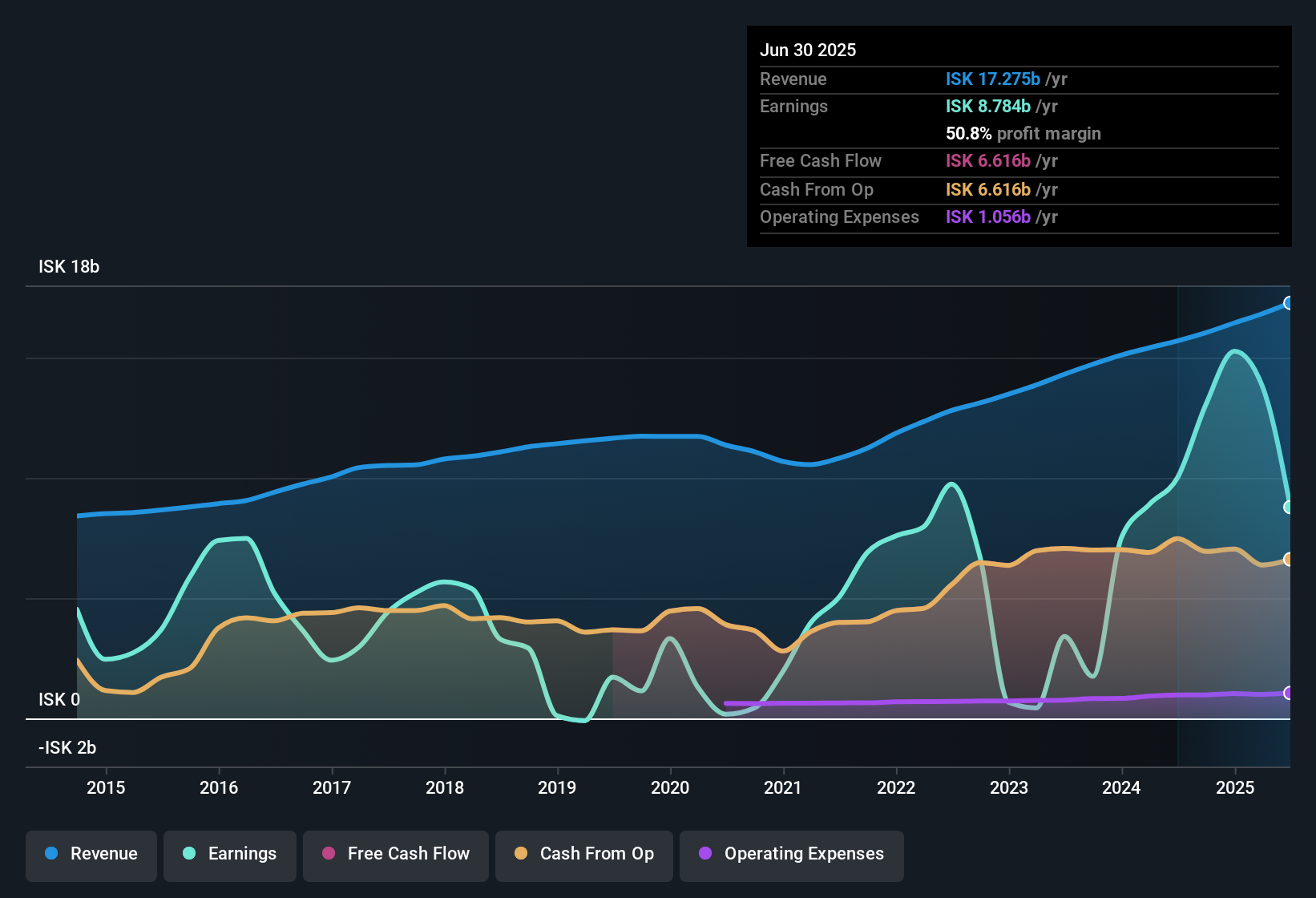
Task: Click the purple Operating Expenses legend dot
Action: [705, 853]
